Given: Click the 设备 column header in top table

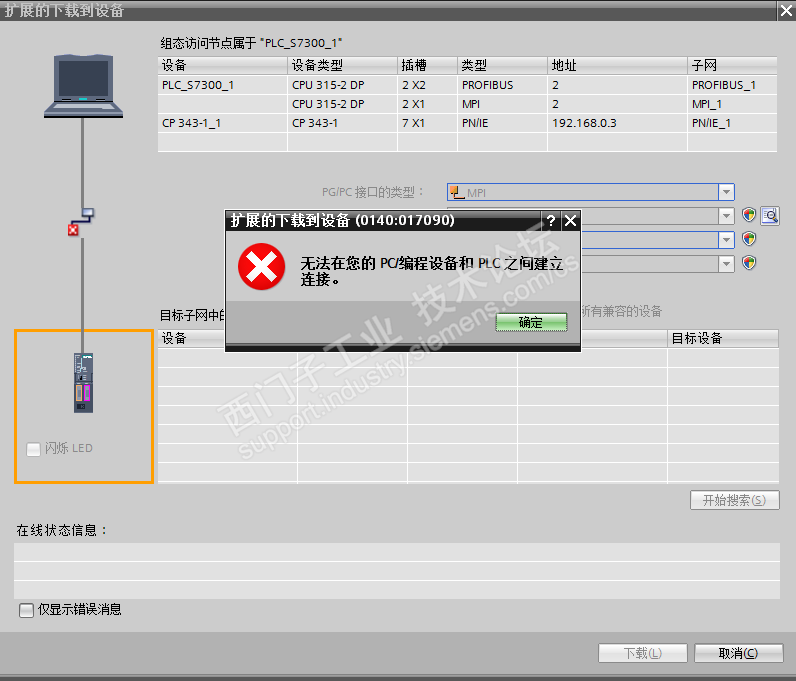Looking at the screenshot, I should pos(222,66).
